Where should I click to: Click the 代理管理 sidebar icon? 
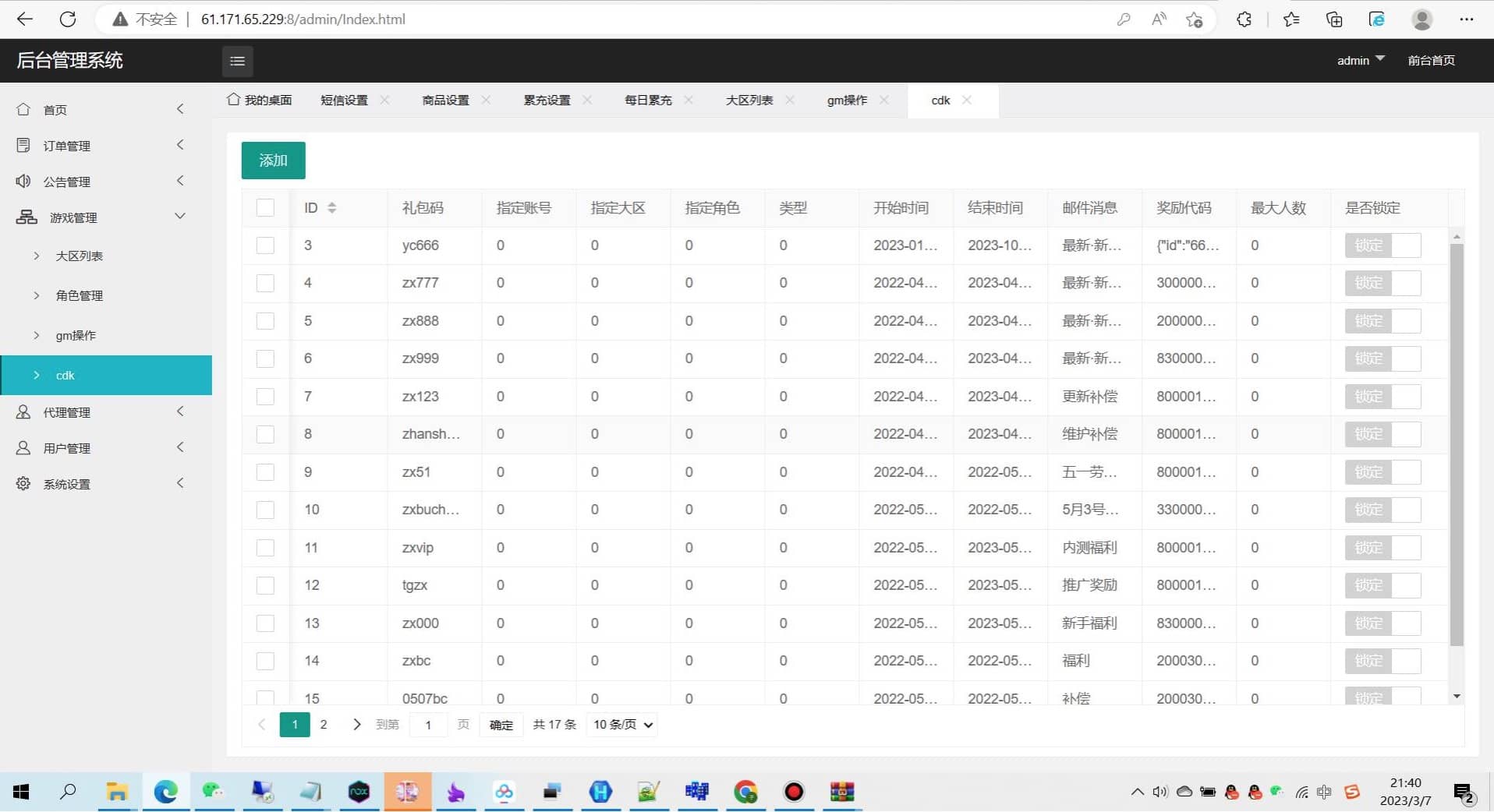pos(22,411)
